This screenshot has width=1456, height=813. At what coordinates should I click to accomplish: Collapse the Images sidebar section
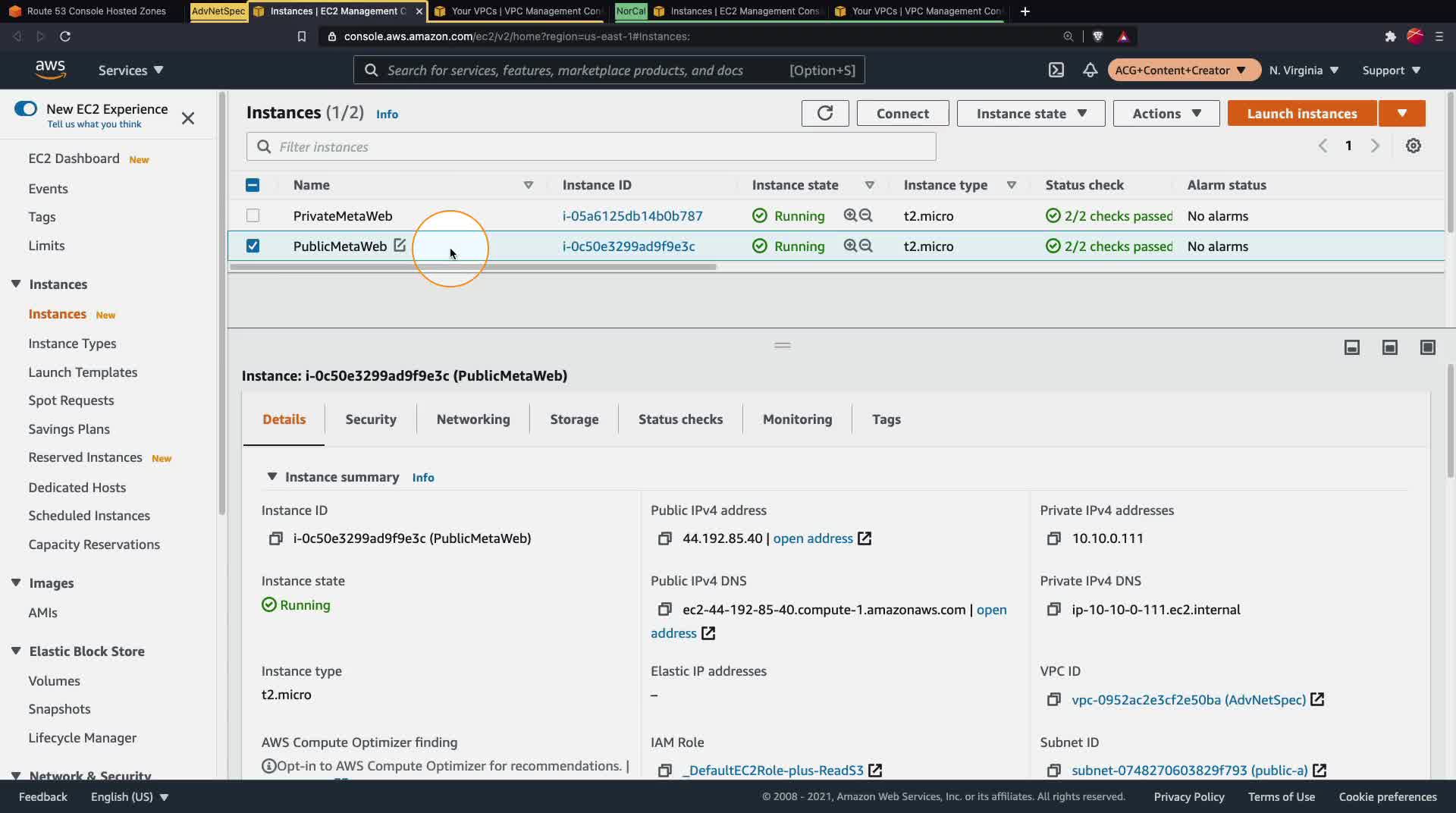(16, 582)
